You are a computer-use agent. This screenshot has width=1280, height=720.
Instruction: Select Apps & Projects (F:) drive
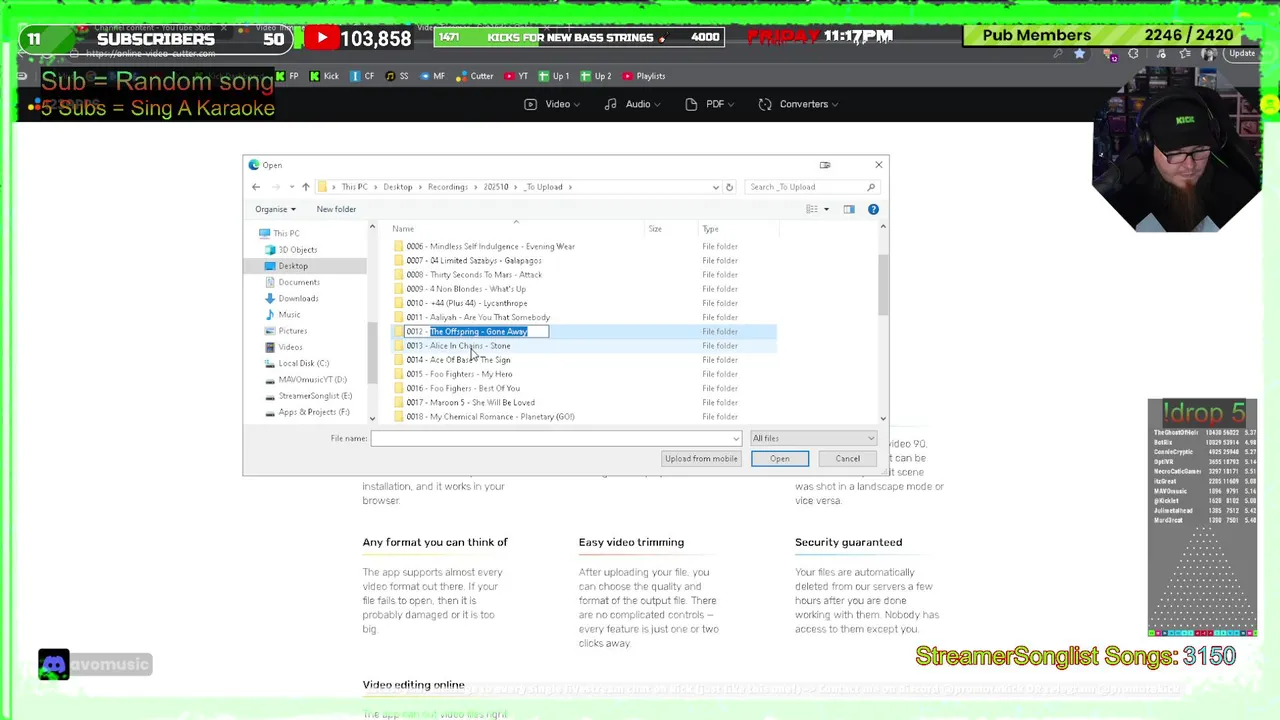coord(314,412)
